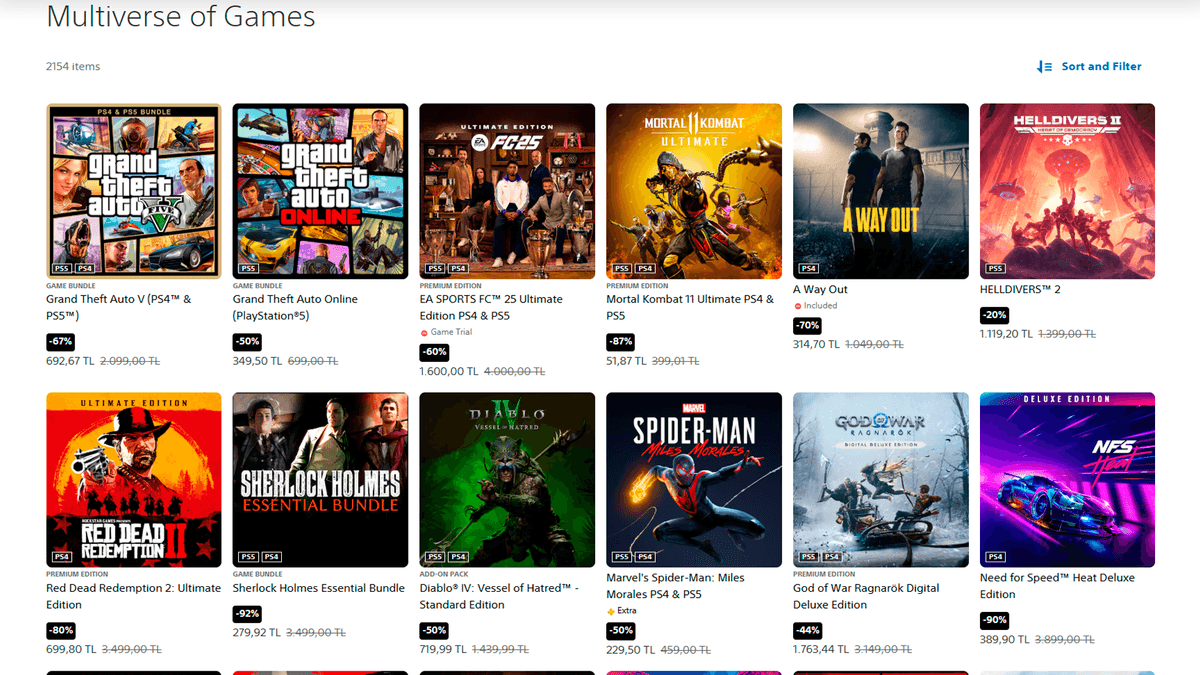This screenshot has width=1200, height=675.
Task: Click the -20% discount badge on HELLDIVERS 2
Action: pos(994,315)
